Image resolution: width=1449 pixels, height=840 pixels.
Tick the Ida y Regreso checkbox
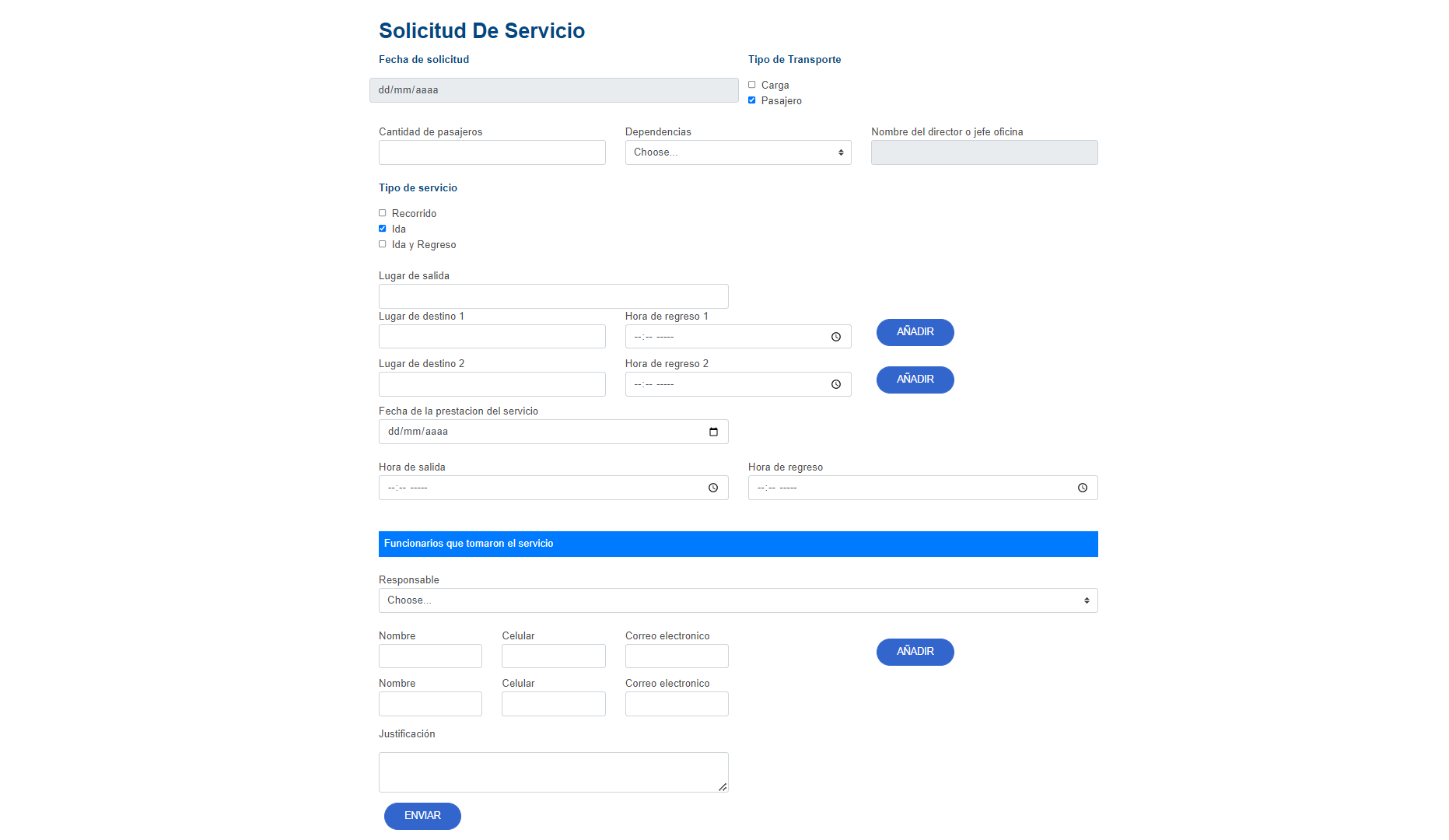(383, 244)
